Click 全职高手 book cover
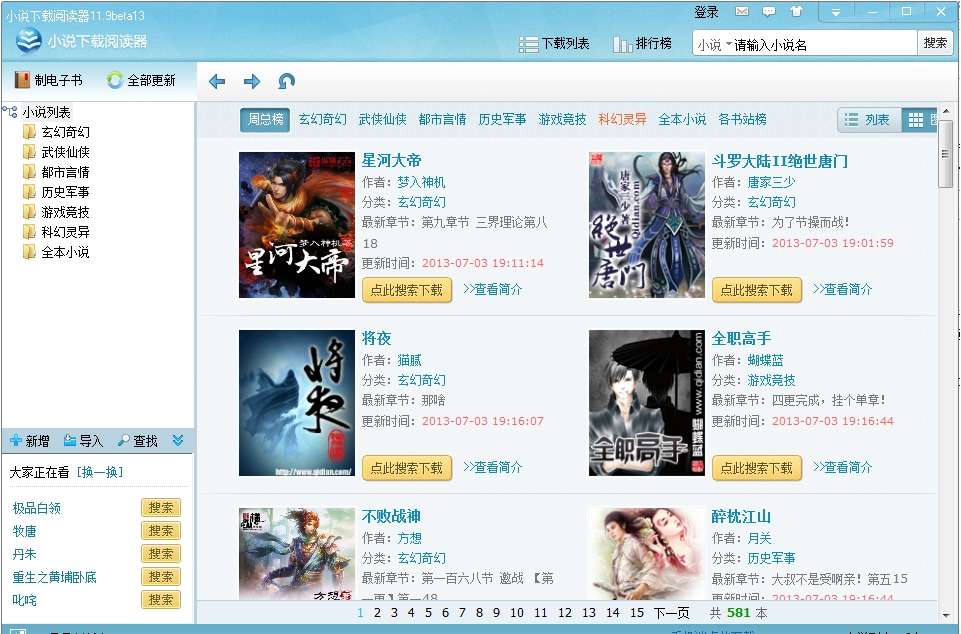961x634 pixels. point(647,403)
